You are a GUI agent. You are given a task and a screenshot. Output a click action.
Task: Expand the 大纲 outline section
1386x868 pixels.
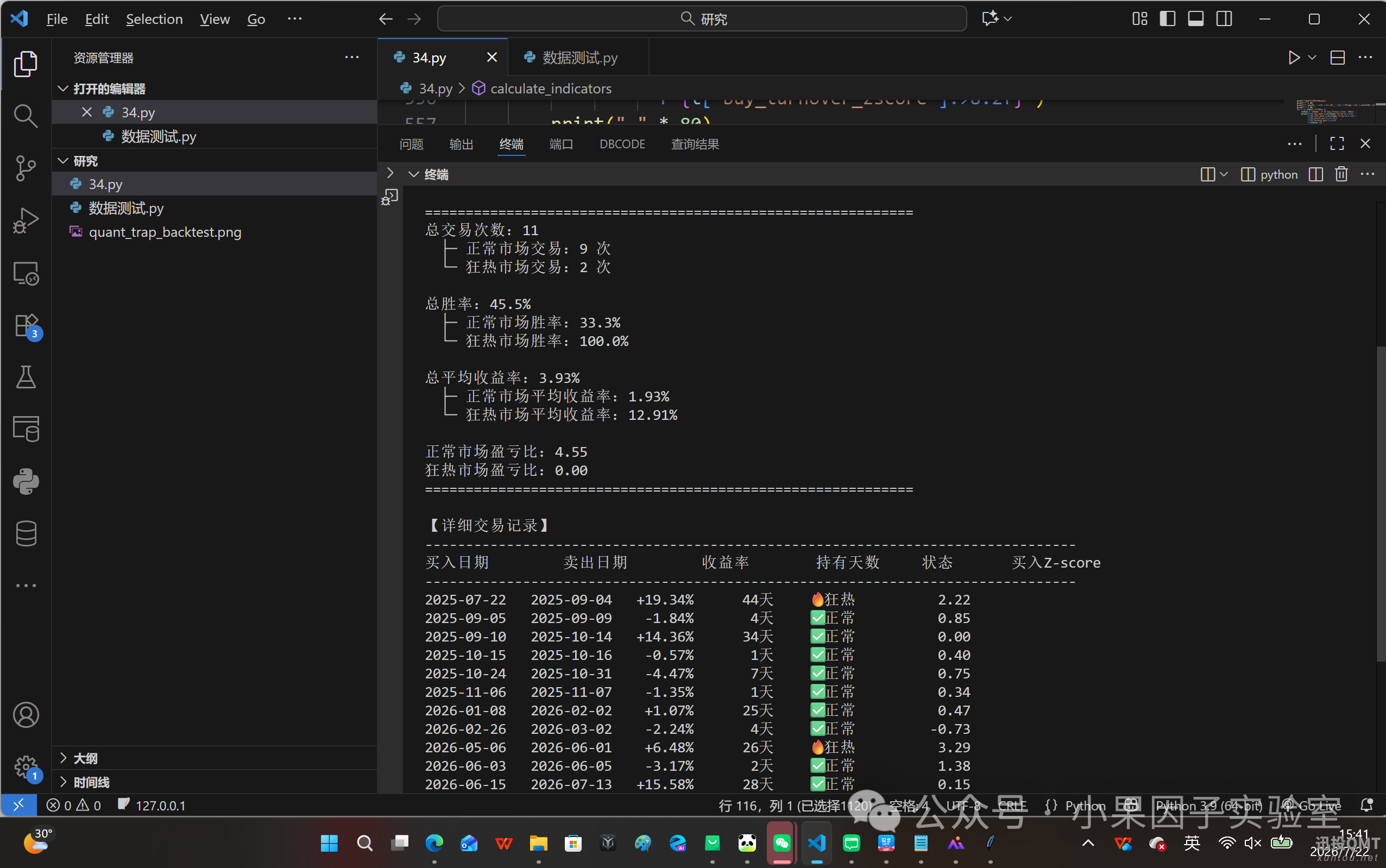(x=63, y=758)
